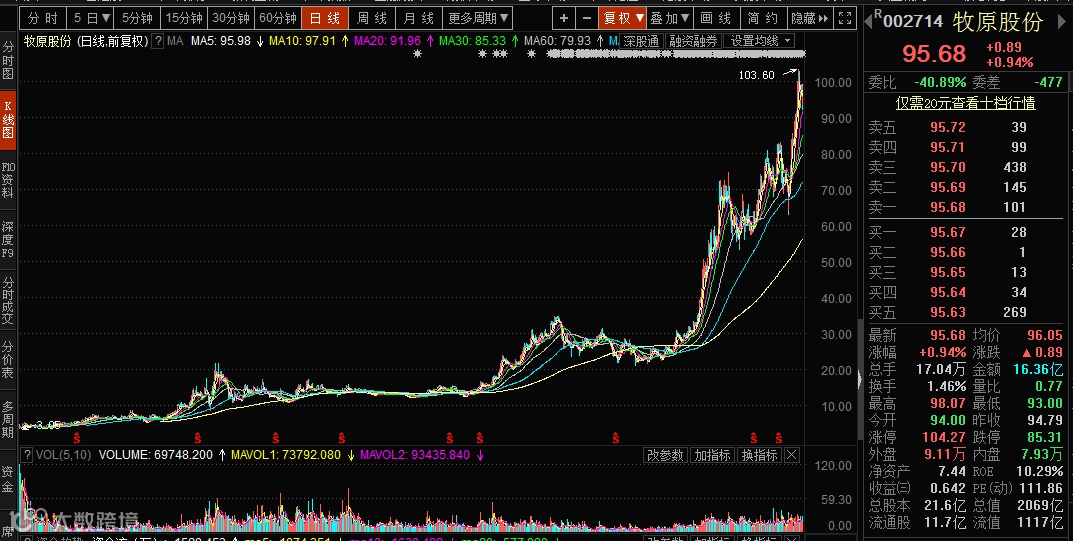The width and height of the screenshot is (1073, 541).
Task: Click the 买五 95.63 order row
Action: tap(965, 313)
